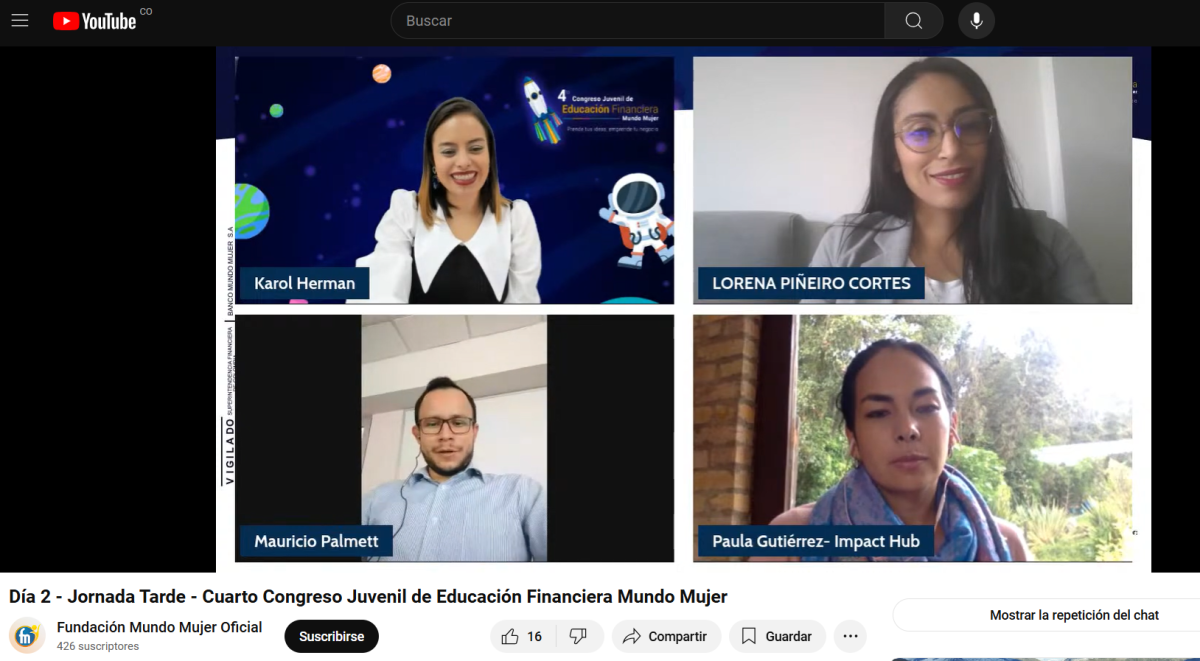This screenshot has height=661, width=1200.
Task: Click Mauricio Palmett's video tile
Action: [454, 438]
